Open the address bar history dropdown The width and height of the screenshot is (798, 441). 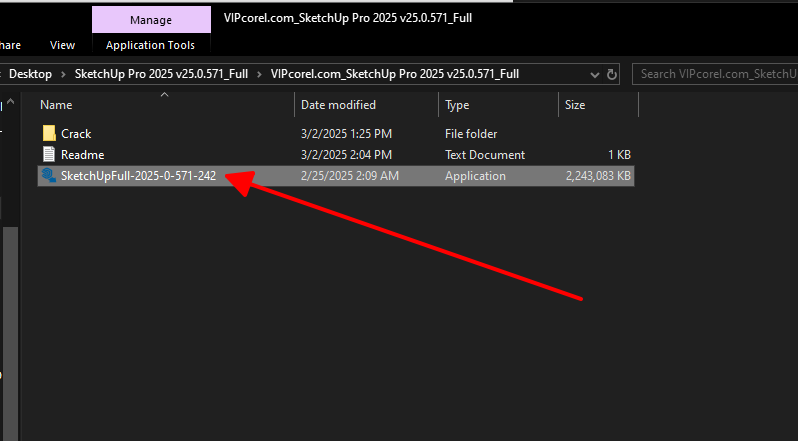pos(594,75)
